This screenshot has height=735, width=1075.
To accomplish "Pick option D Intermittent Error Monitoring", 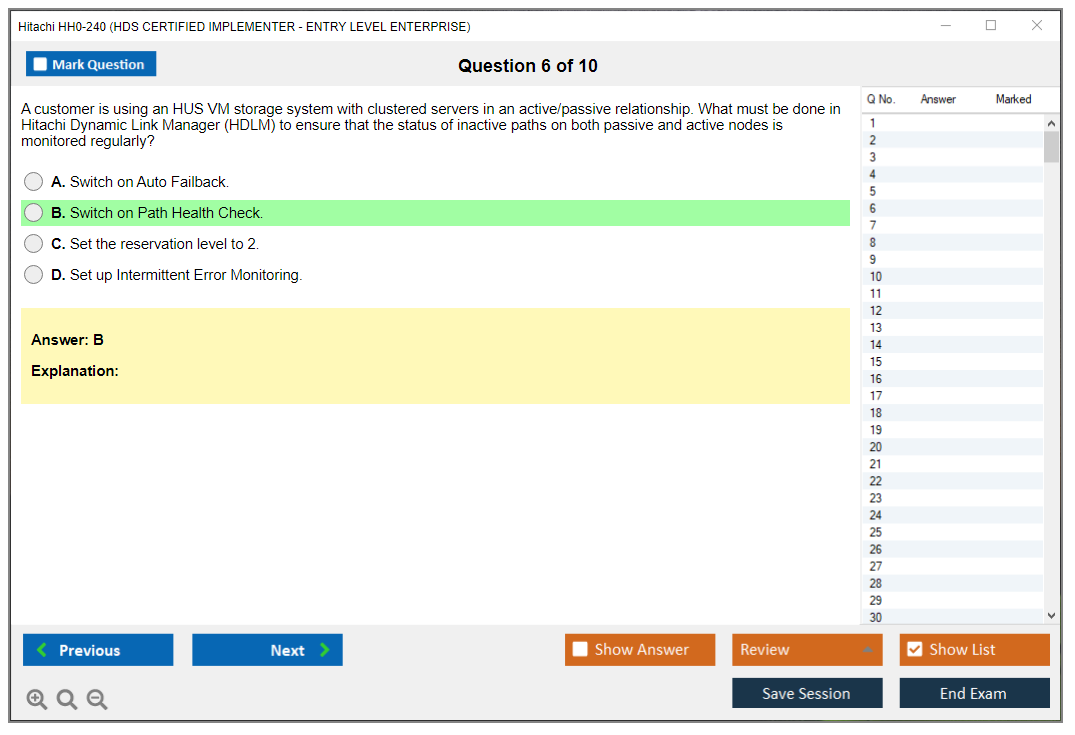I will (34, 275).
